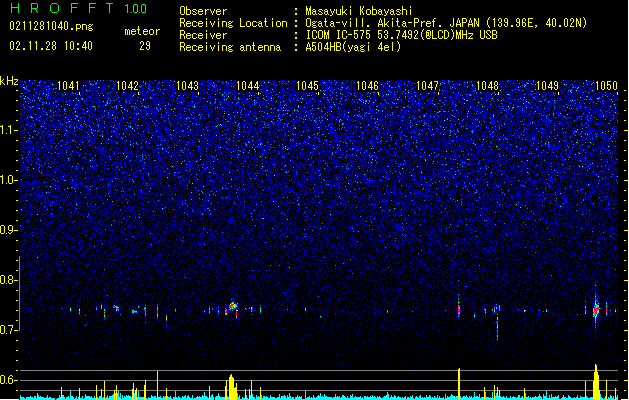Click the bright meteor echo before 1044
Image resolution: width=629 pixels, height=400 pixels.
coord(232,306)
